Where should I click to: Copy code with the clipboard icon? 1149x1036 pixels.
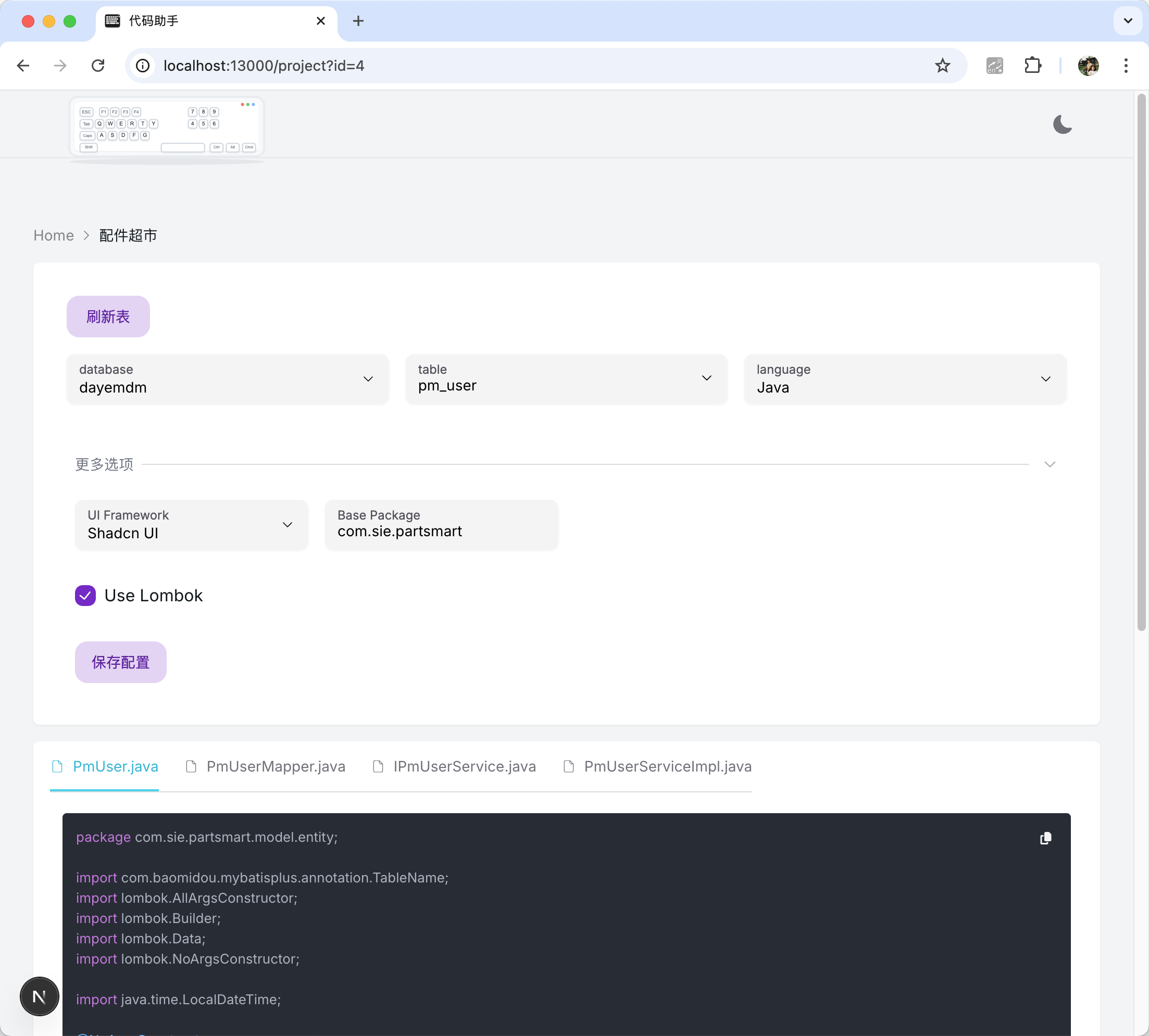(x=1045, y=838)
